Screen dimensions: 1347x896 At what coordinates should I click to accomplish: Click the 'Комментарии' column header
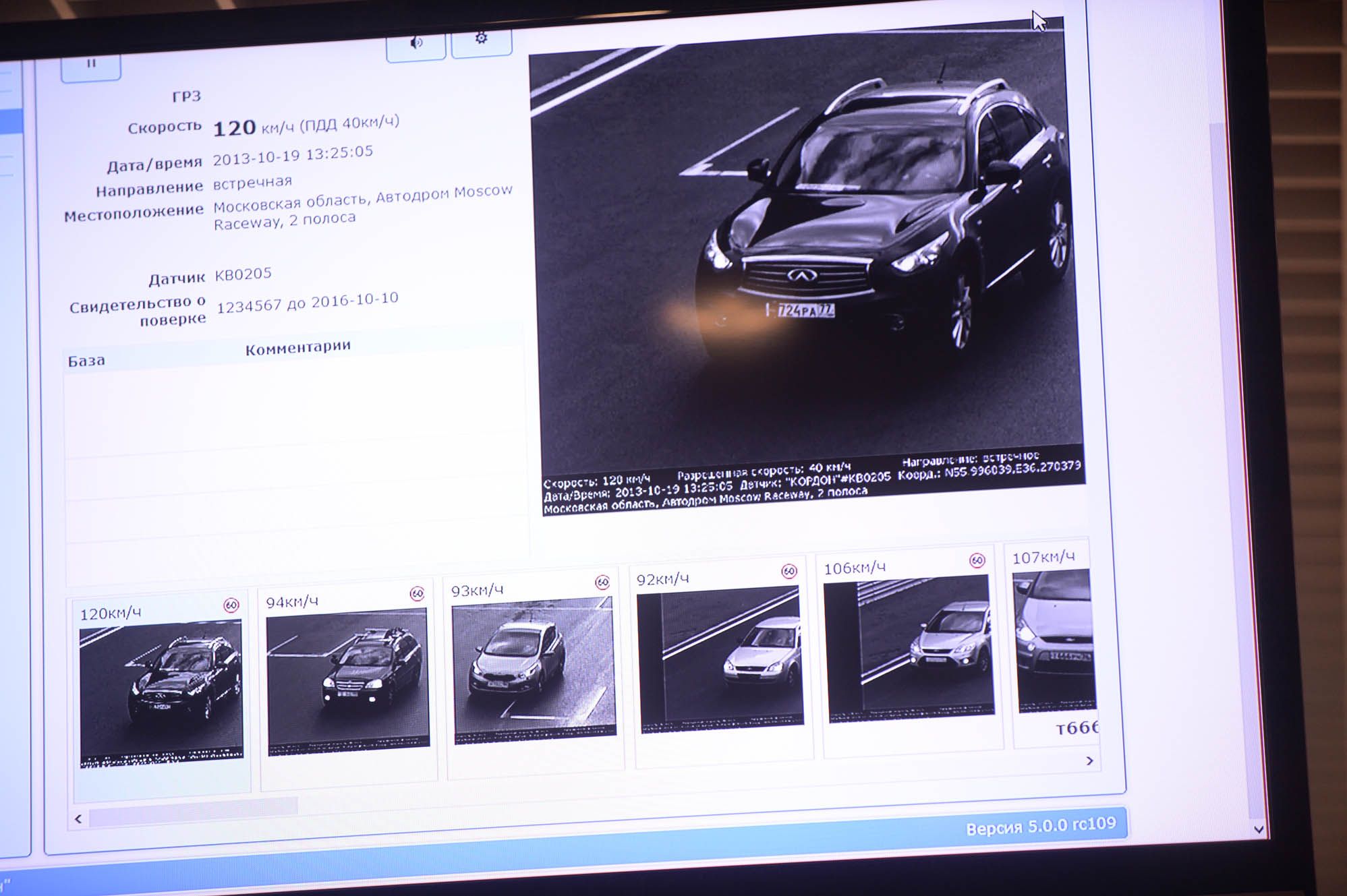coord(298,347)
